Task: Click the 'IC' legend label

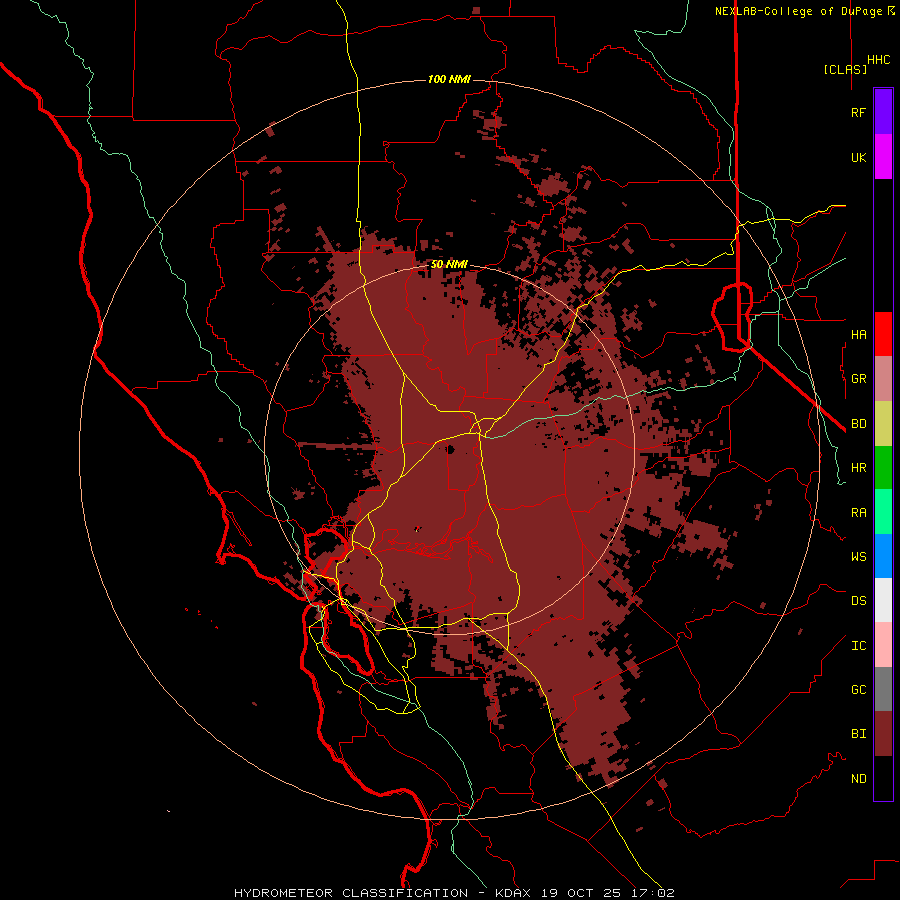Action: tap(858, 646)
